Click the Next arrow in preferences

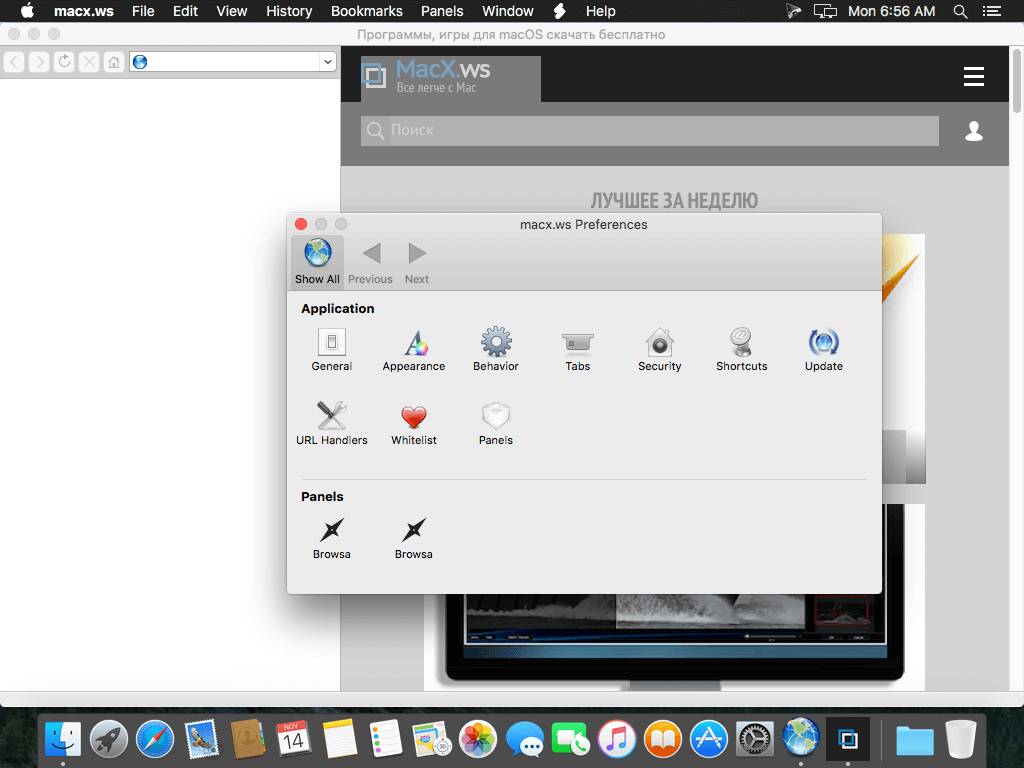pyautogui.click(x=417, y=263)
